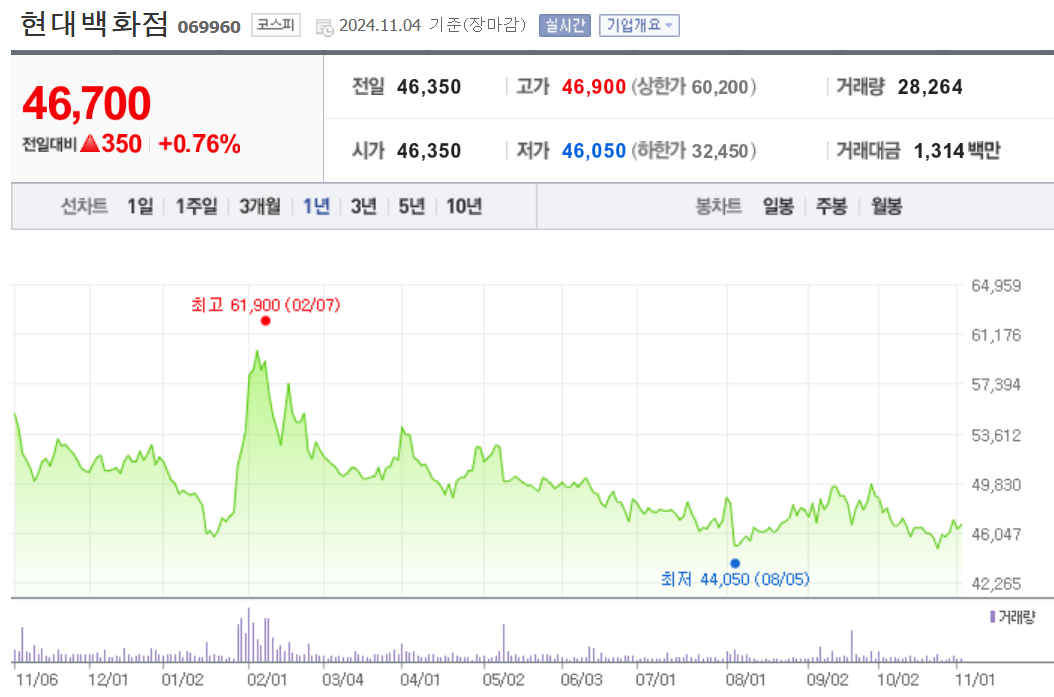Click the 42,265 y-axis label
This screenshot has width=1054, height=697.
click(996, 583)
